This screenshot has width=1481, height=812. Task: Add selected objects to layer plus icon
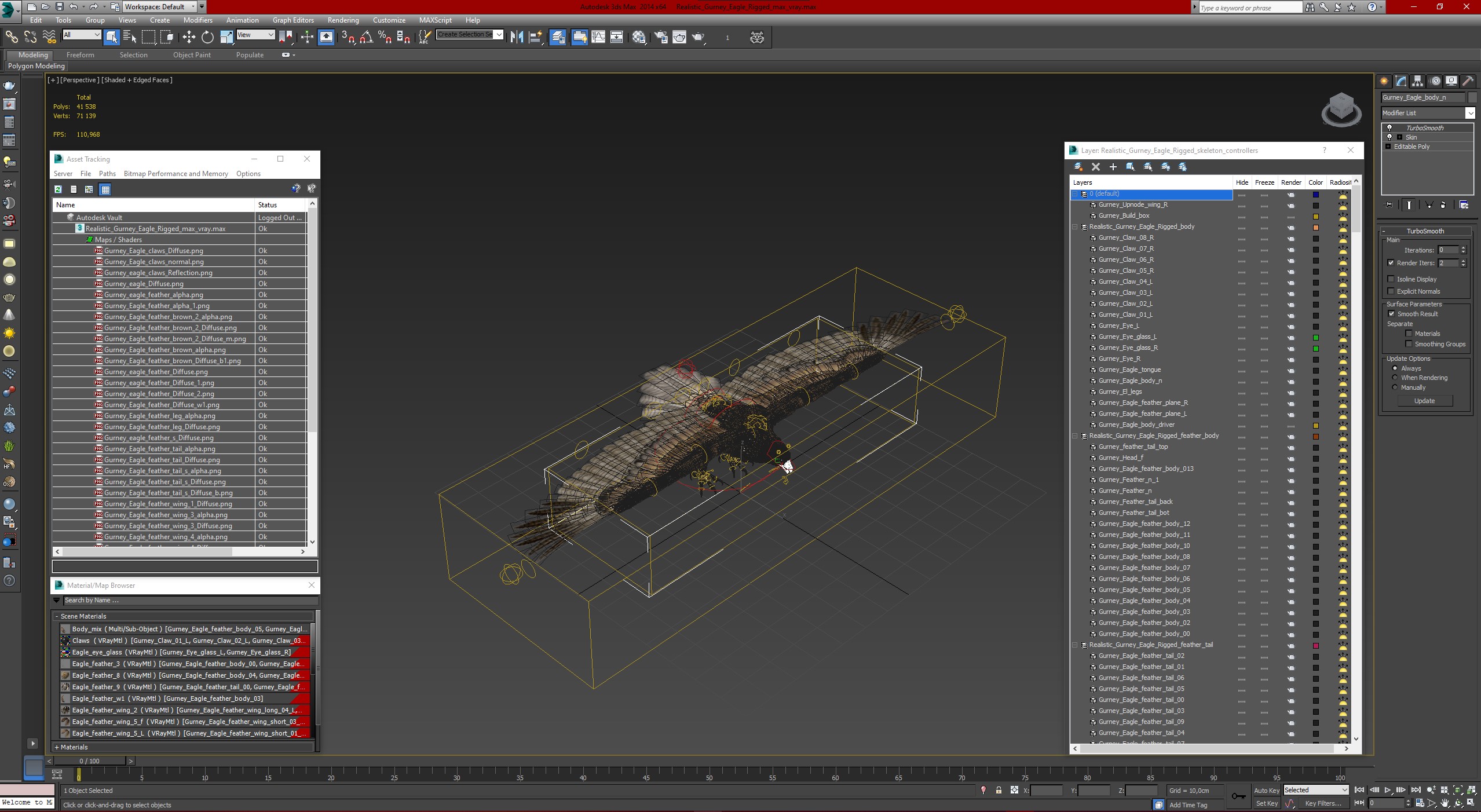[1113, 167]
